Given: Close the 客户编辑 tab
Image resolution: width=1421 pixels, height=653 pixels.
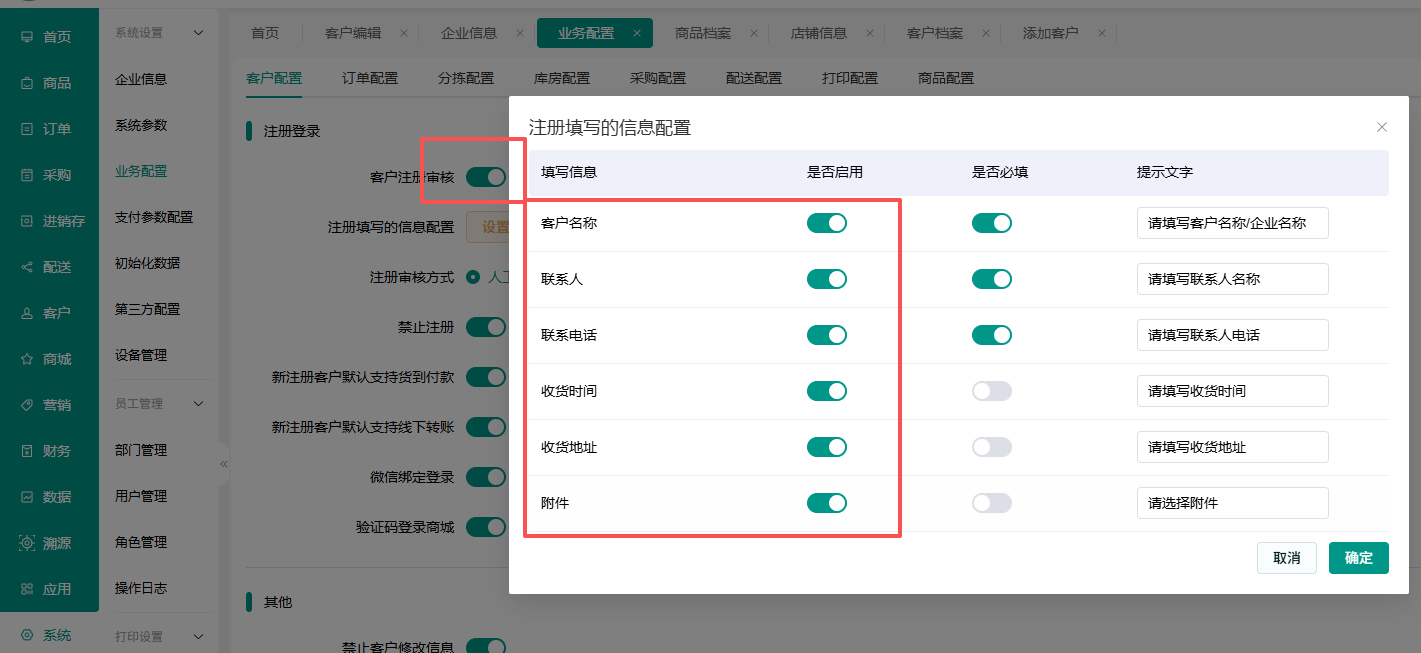Looking at the screenshot, I should pos(403,33).
